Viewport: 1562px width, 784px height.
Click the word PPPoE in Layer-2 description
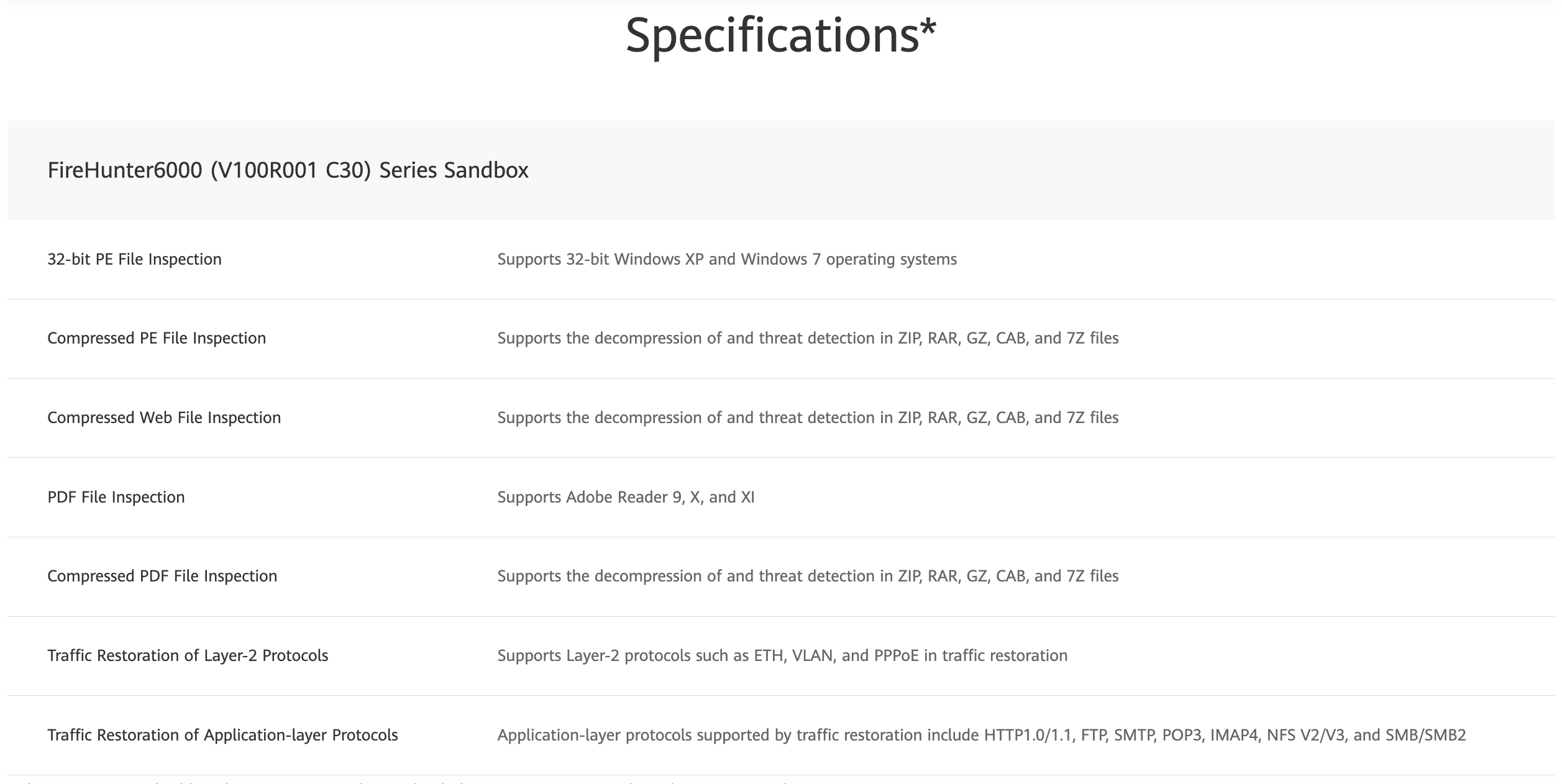point(896,655)
